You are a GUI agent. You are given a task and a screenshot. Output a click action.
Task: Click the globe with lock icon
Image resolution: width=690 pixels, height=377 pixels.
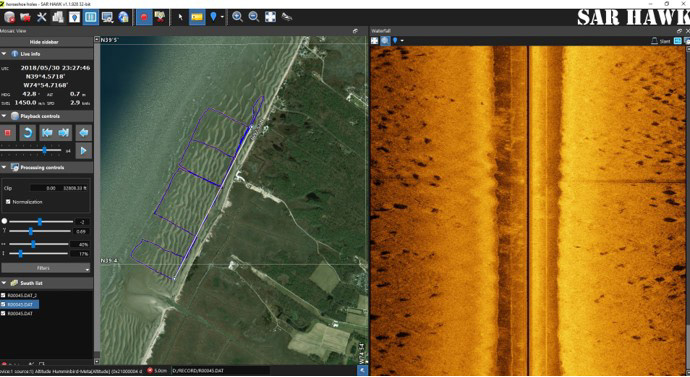124,17
